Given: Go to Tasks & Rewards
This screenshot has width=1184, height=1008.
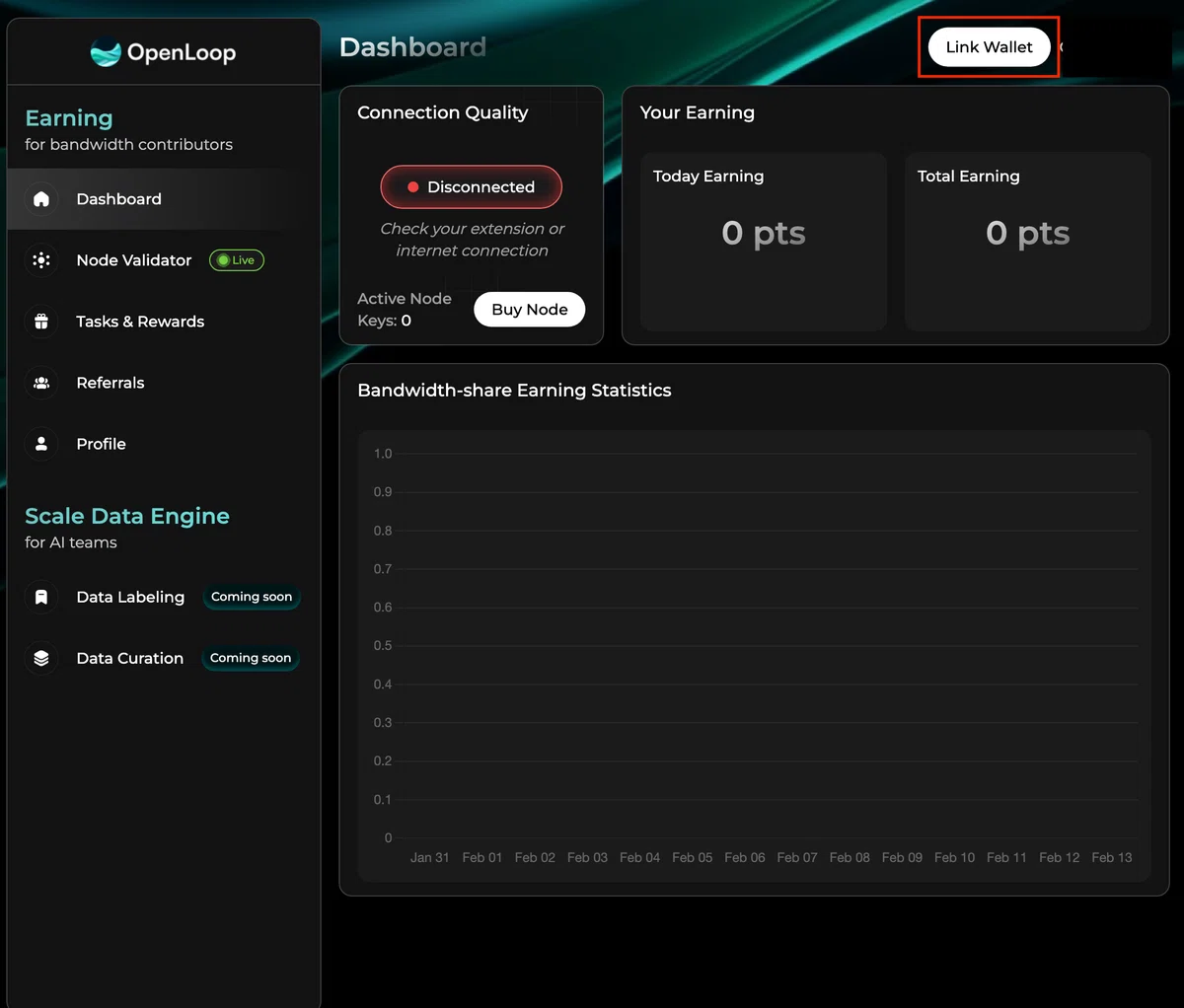Looking at the screenshot, I should click(164, 322).
